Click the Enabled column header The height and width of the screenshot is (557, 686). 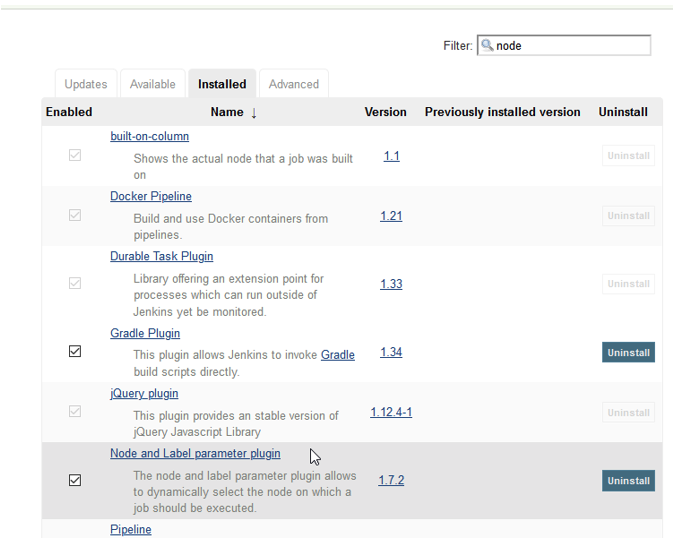tap(69, 112)
